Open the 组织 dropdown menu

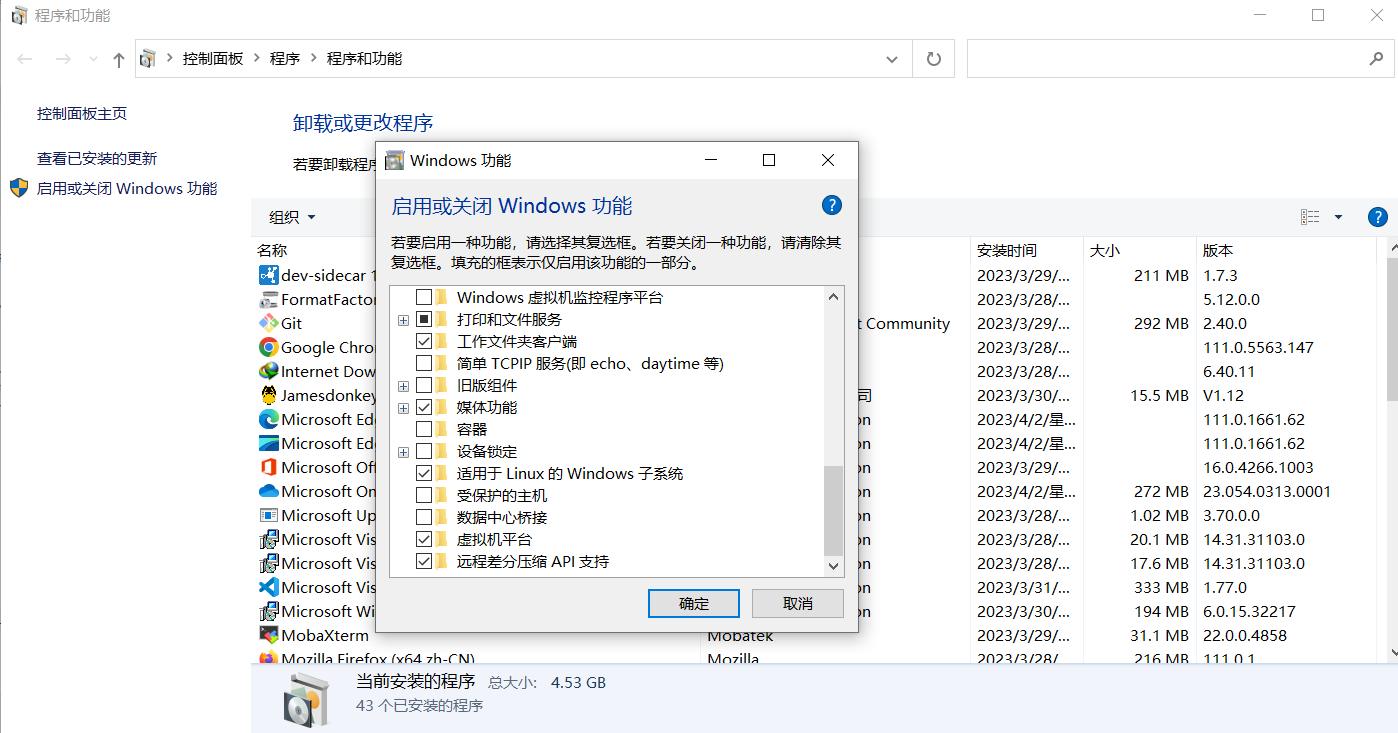tap(292, 217)
